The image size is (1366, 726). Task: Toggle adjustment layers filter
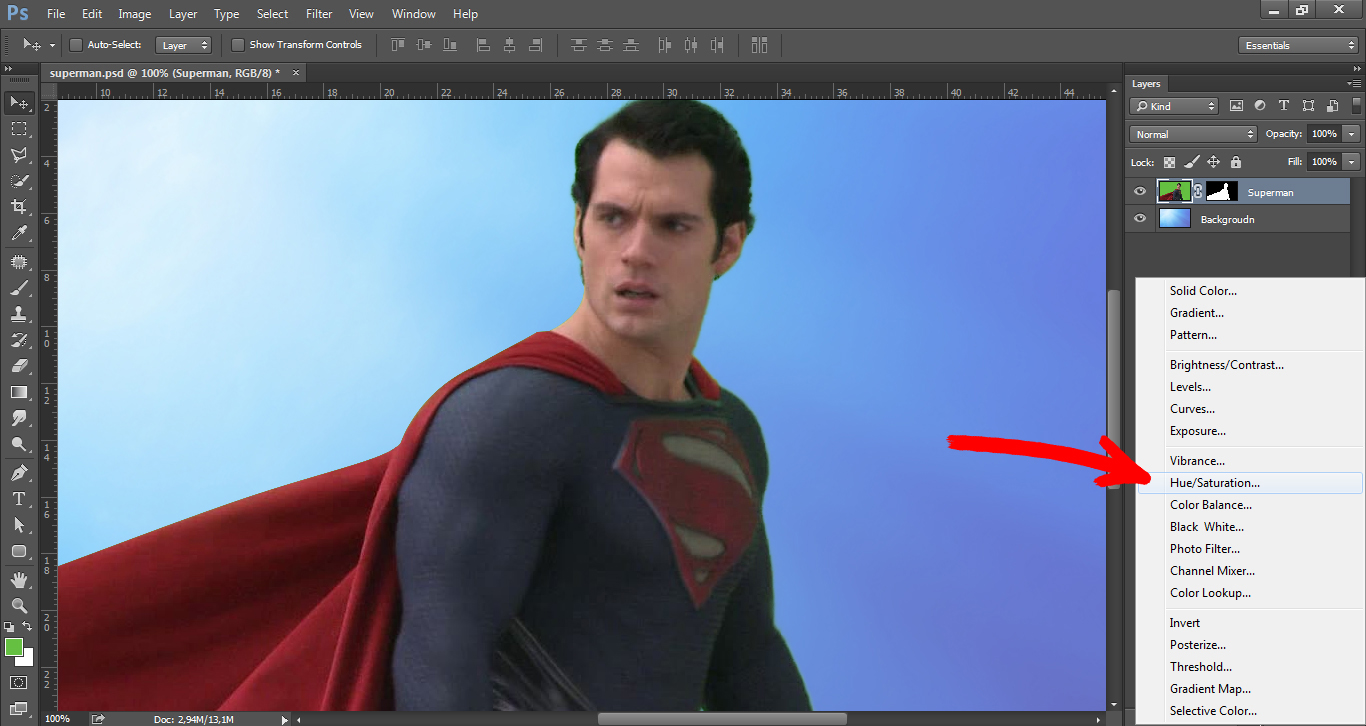pos(1260,106)
